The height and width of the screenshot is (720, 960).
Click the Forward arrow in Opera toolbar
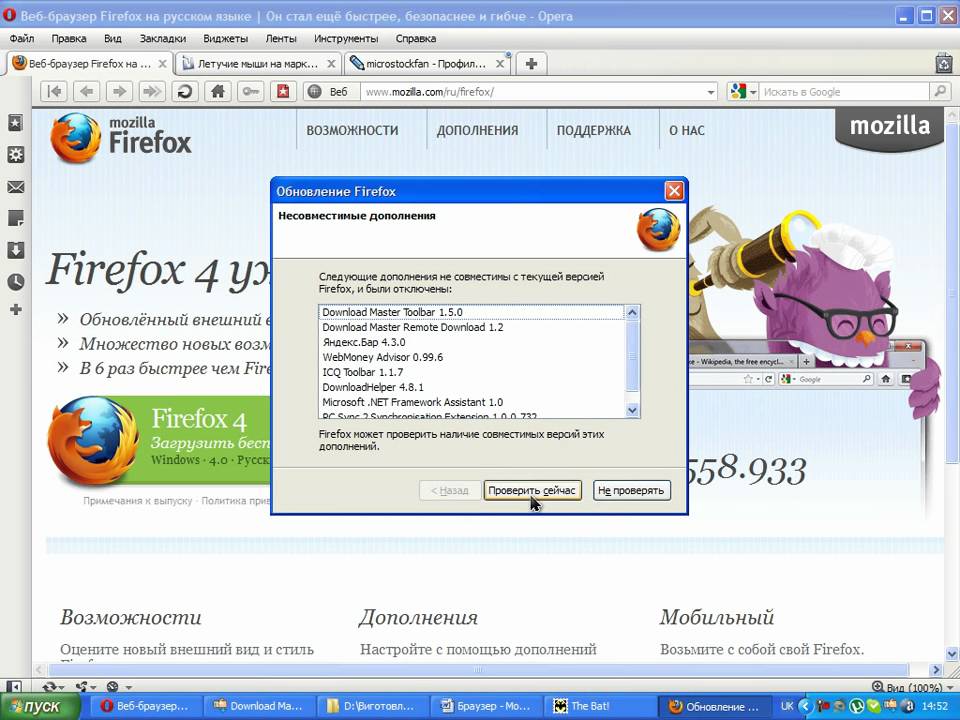(x=119, y=92)
